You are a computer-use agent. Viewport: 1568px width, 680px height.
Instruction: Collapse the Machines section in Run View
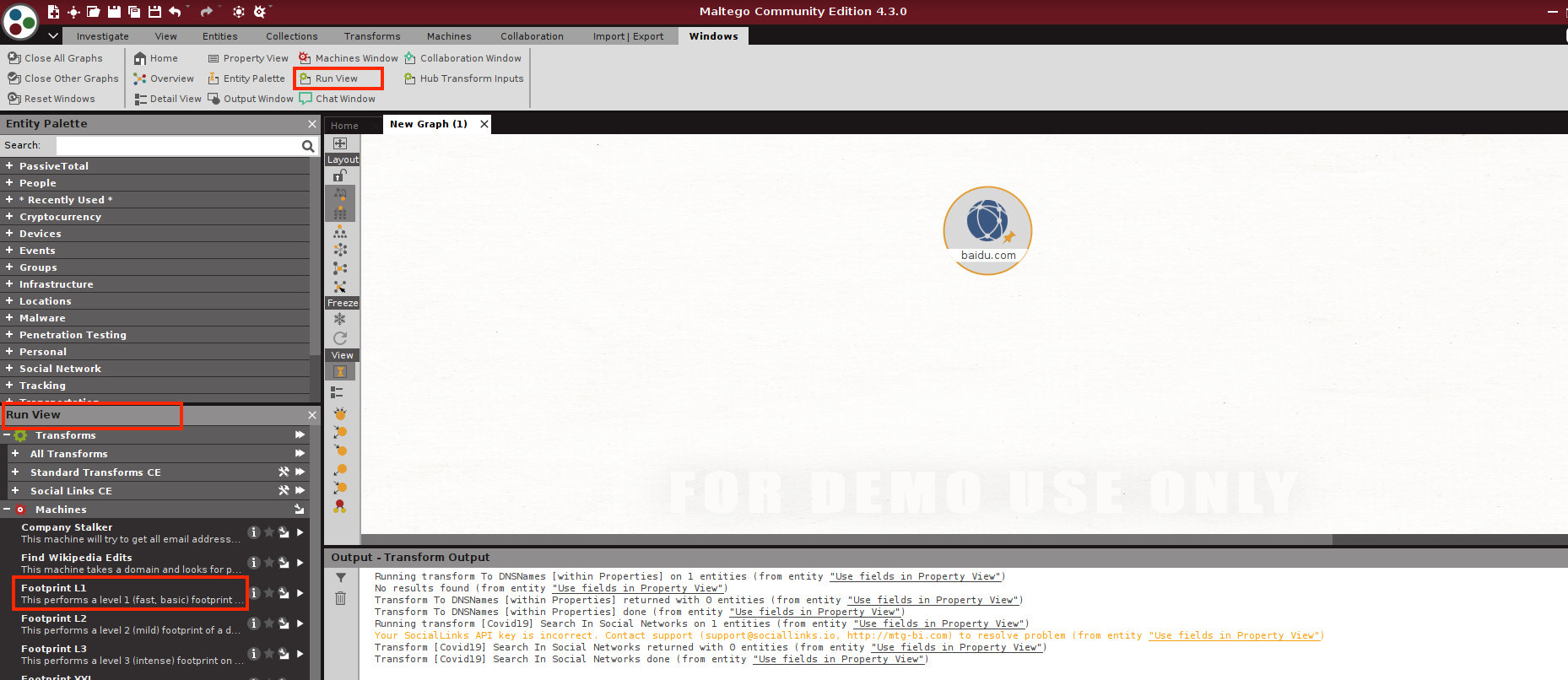tap(7, 510)
